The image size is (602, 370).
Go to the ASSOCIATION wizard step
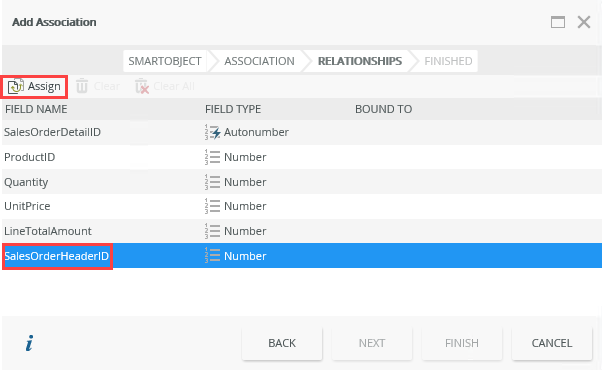tap(259, 61)
